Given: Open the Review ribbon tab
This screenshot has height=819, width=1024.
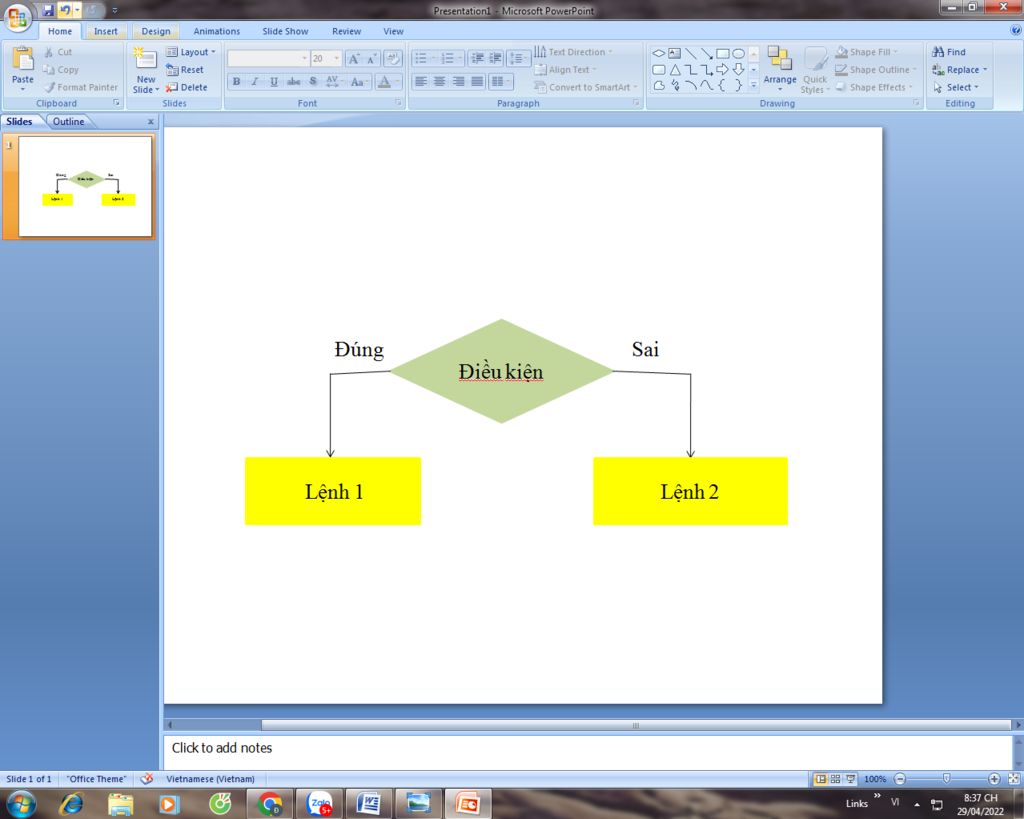Looking at the screenshot, I should 346,31.
